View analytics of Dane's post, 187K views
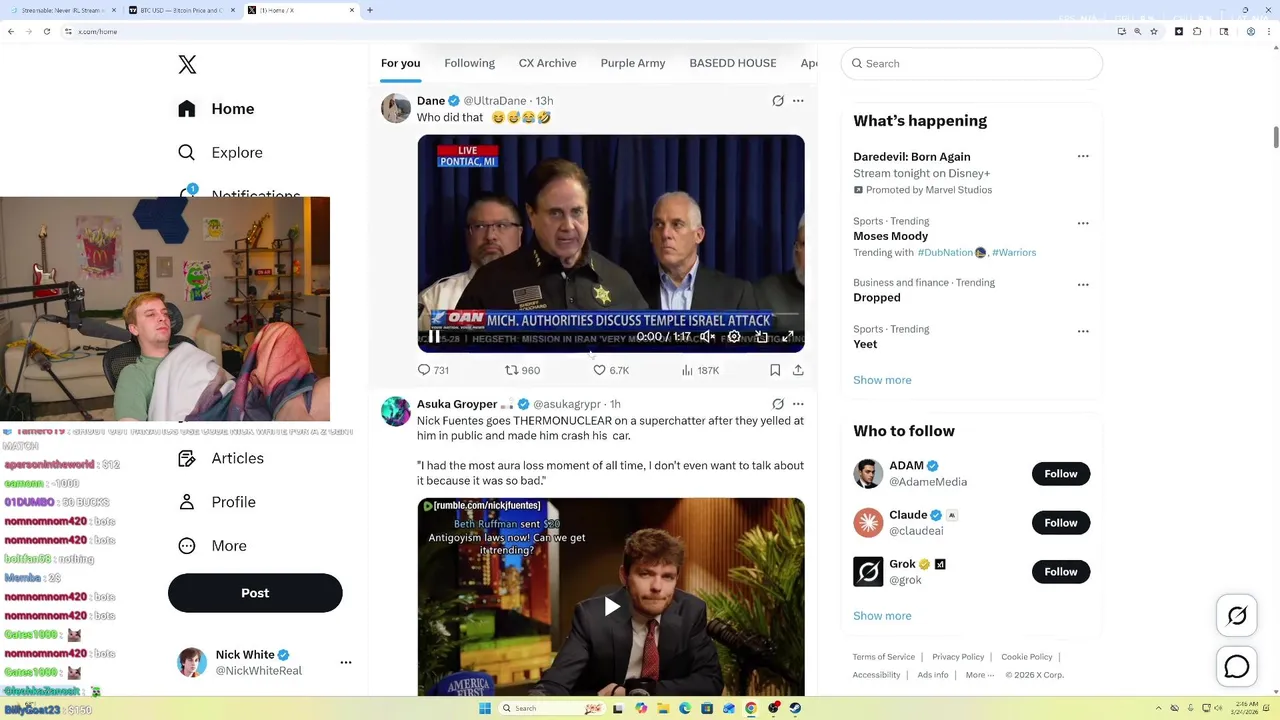1280x720 pixels. (x=700, y=370)
